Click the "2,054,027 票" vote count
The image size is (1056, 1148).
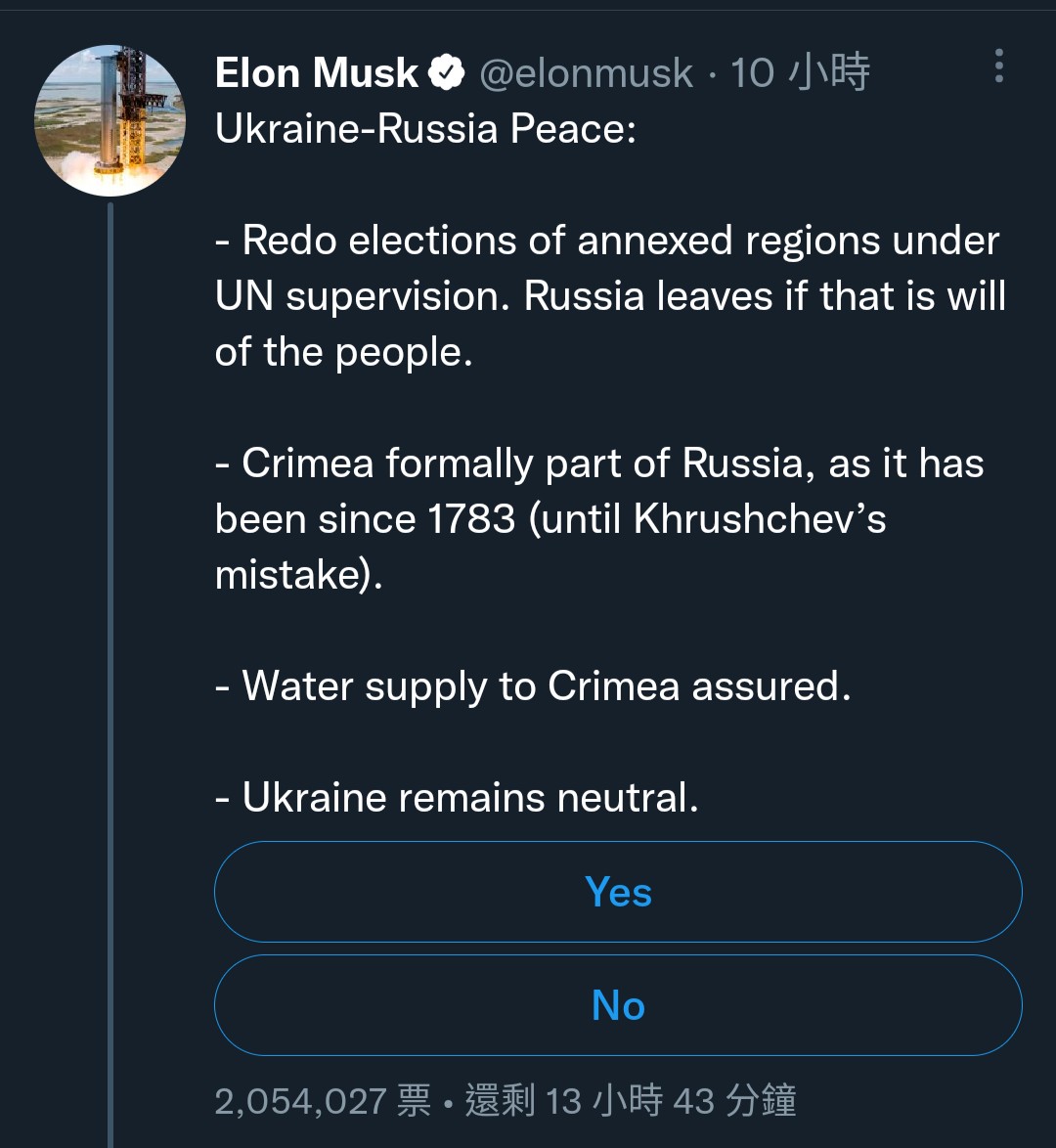pyautogui.click(x=323, y=1101)
